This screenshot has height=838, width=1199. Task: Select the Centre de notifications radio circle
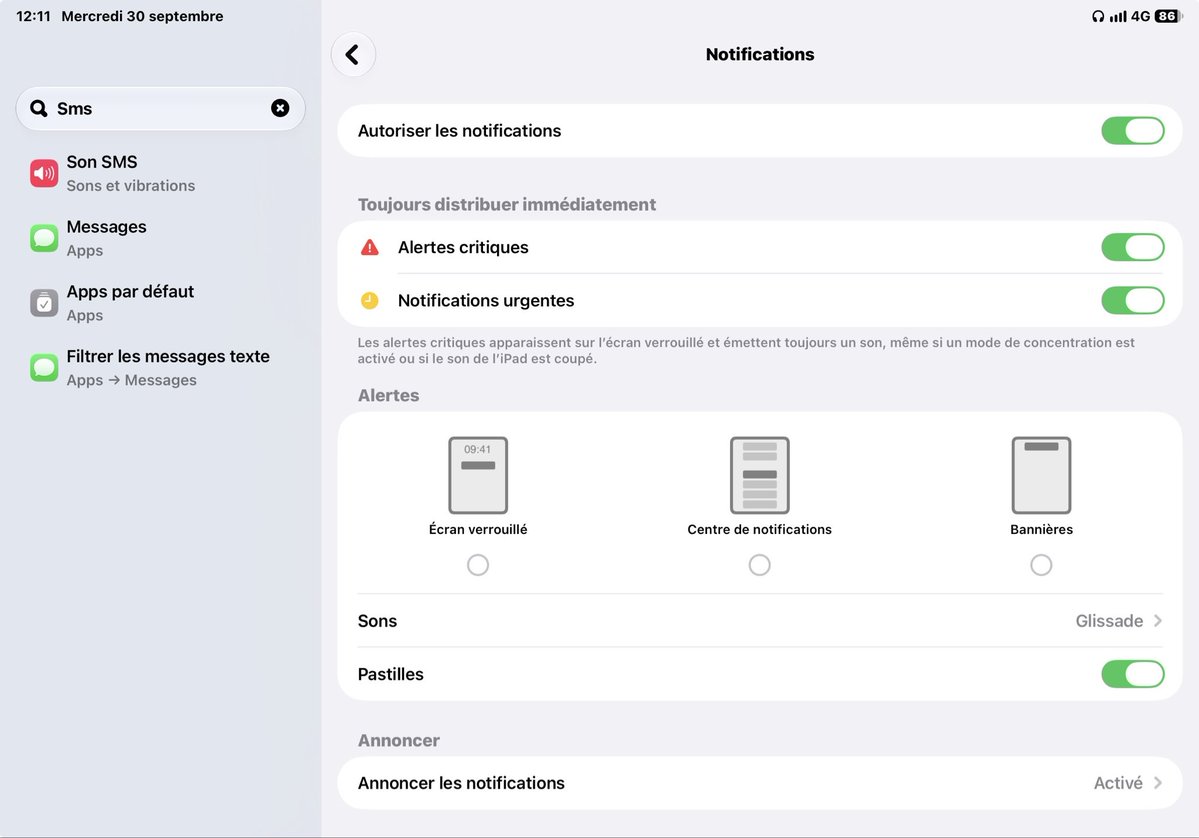point(759,565)
